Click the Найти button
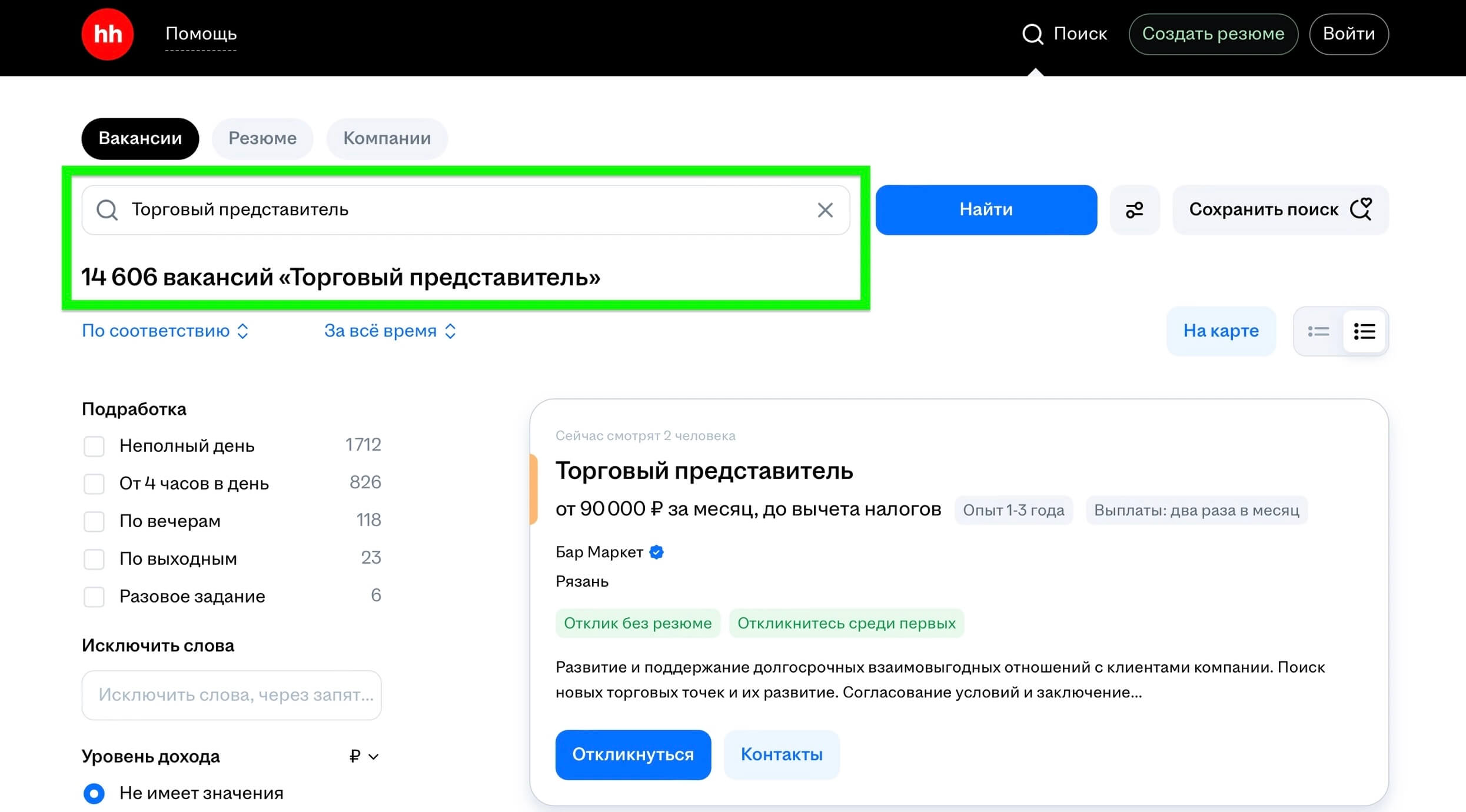The width and height of the screenshot is (1466, 812). [986, 210]
